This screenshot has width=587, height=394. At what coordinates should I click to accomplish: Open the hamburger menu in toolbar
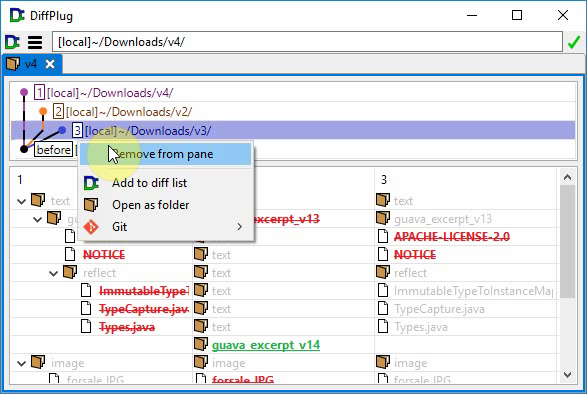tap(35, 42)
